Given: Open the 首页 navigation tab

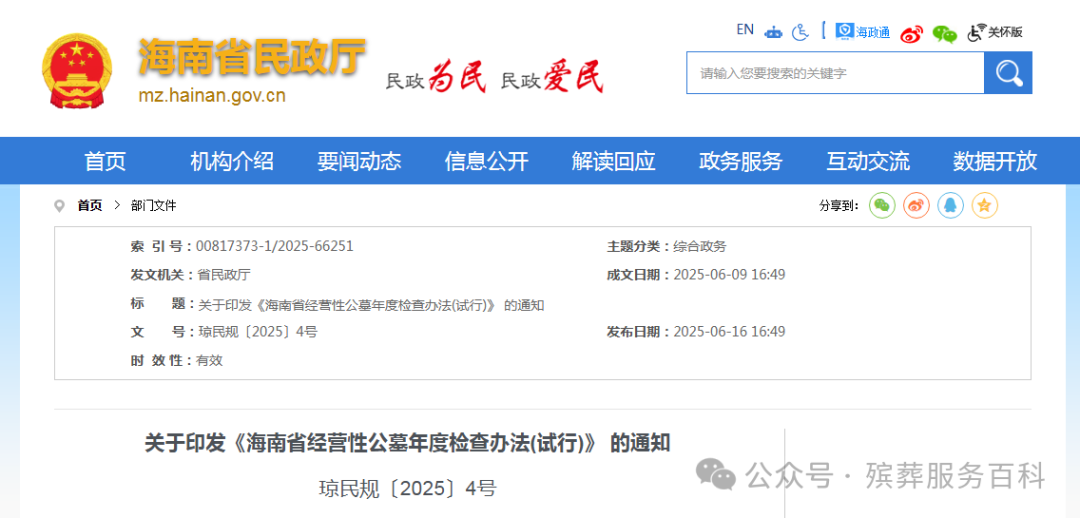Looking at the screenshot, I should coord(105,161).
